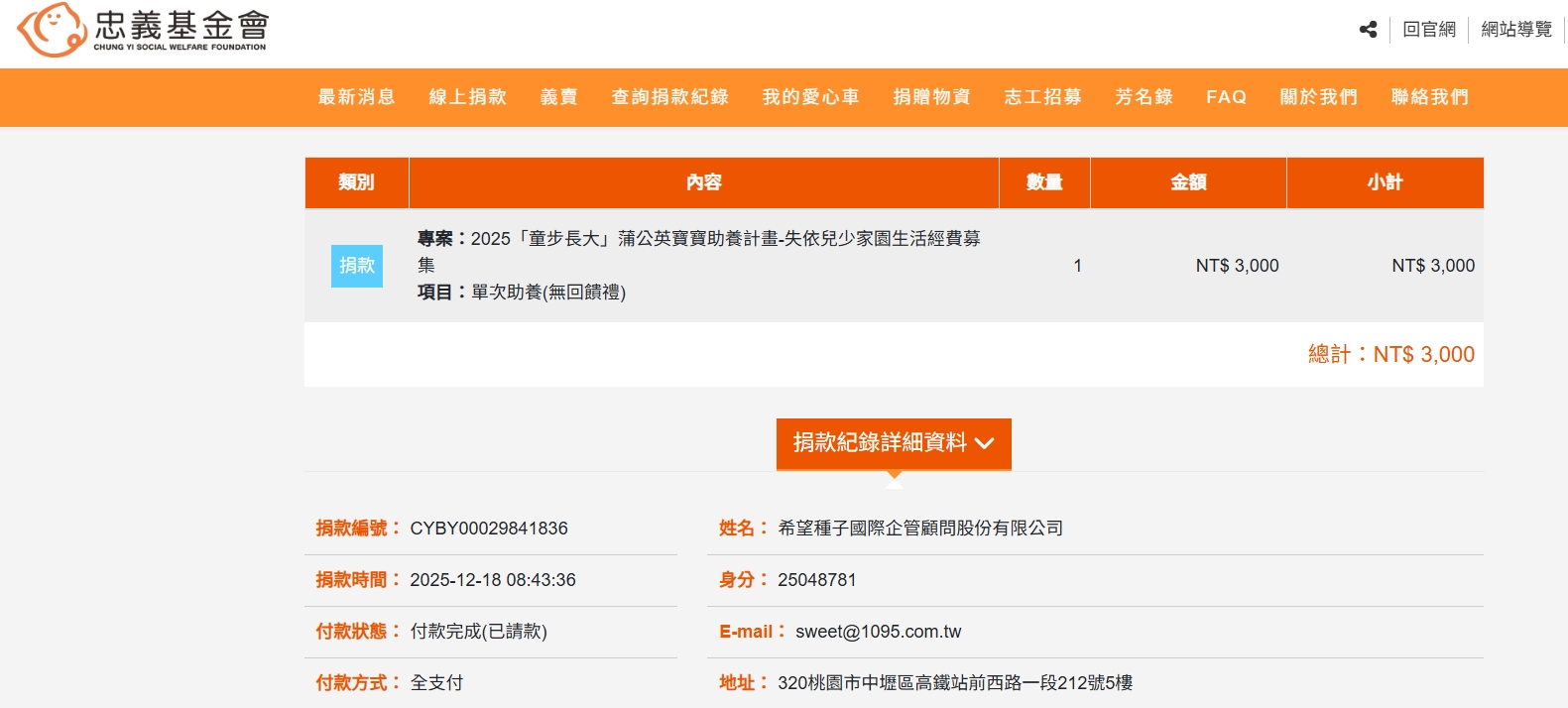Open 聯絡我們 contact page

(x=1429, y=97)
